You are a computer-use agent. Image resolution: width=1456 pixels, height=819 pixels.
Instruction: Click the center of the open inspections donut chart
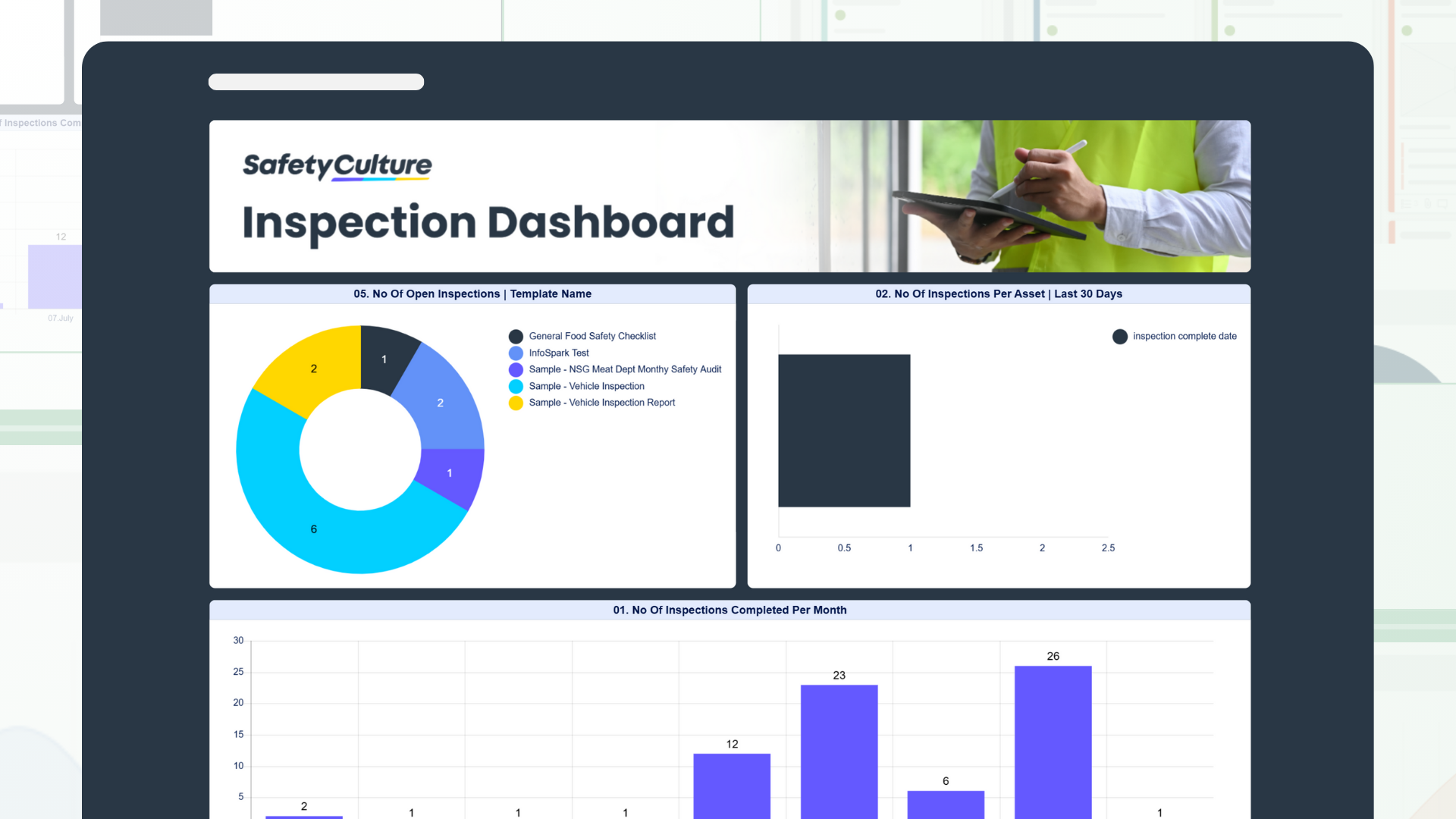tap(361, 450)
